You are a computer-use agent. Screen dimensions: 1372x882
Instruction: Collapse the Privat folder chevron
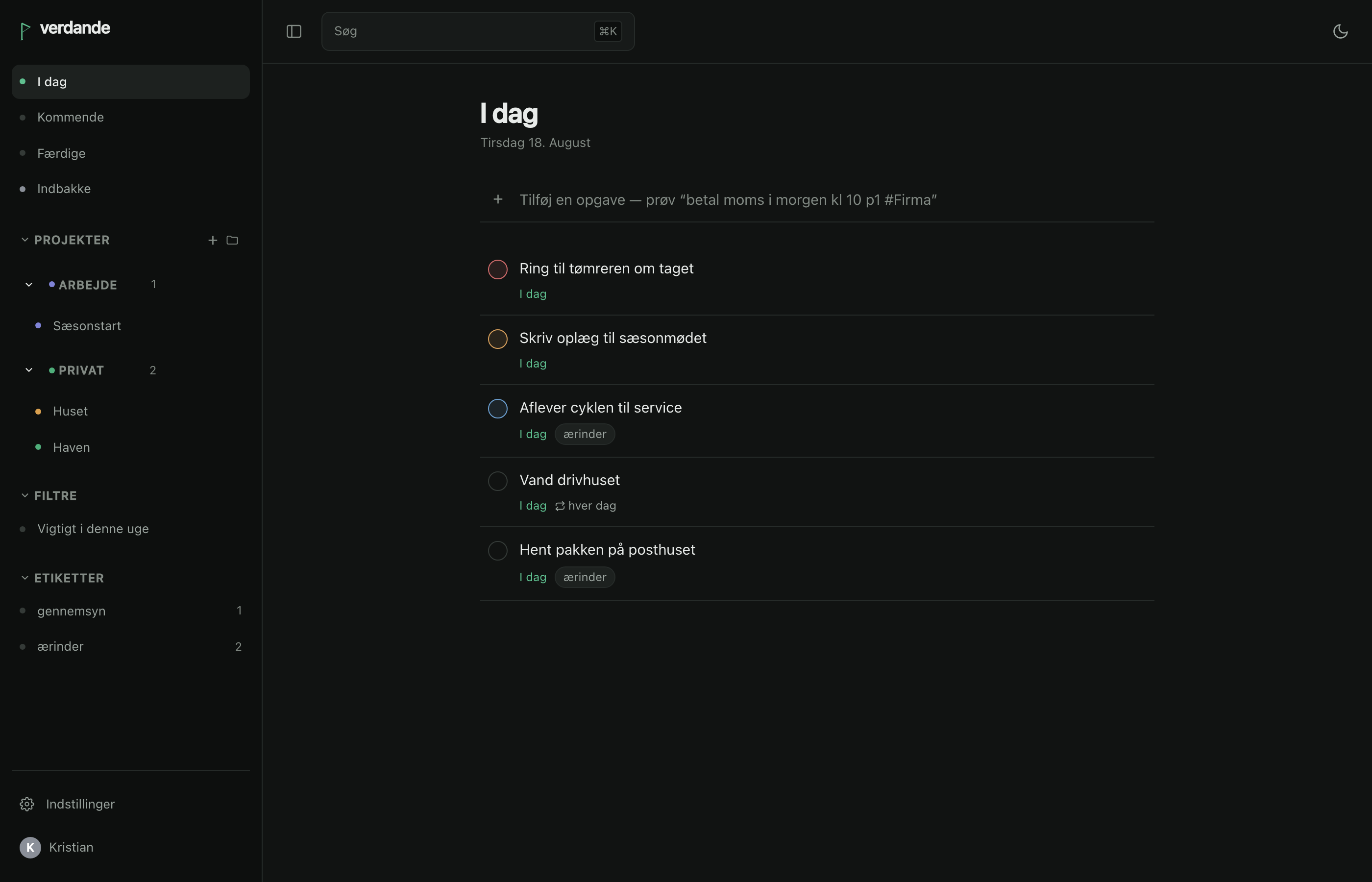[x=28, y=370]
